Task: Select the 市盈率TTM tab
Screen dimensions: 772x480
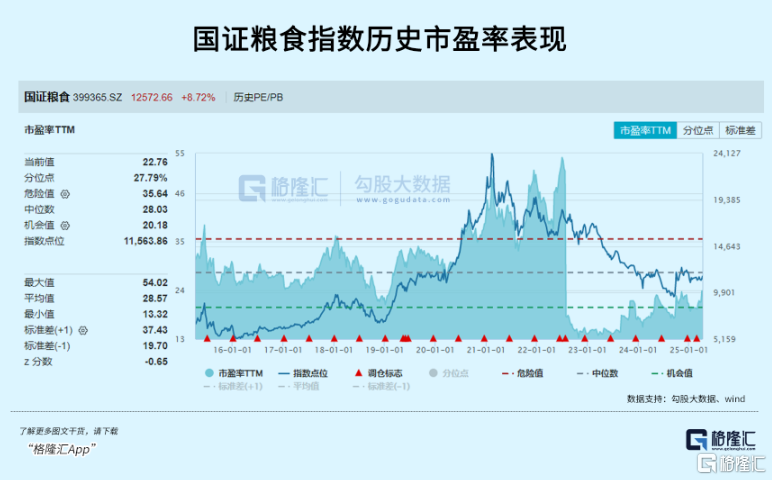Action: [645, 130]
